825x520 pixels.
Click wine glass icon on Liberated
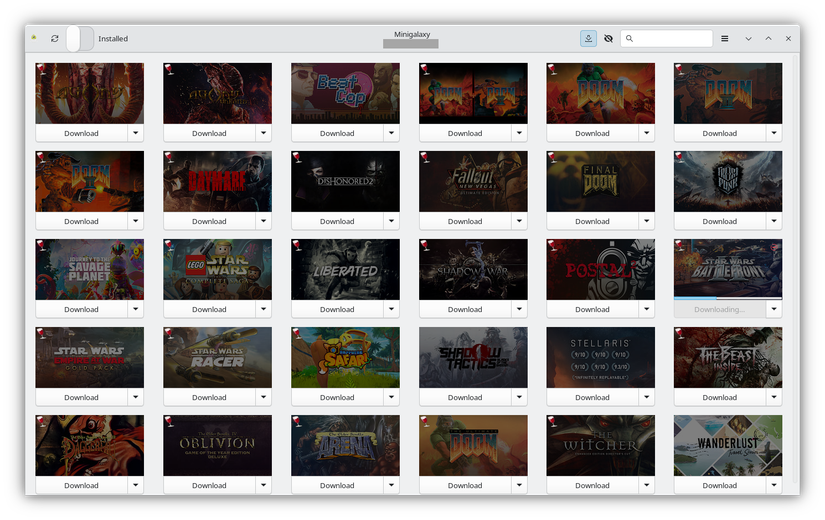(x=297, y=245)
